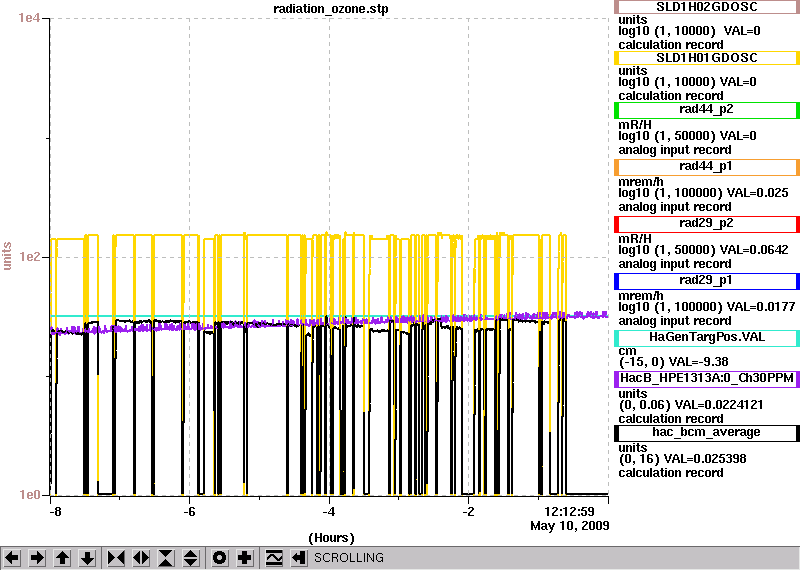Select the rad29_p2 curve legend button
The image size is (800, 570).
pyautogui.click(x=707, y=224)
